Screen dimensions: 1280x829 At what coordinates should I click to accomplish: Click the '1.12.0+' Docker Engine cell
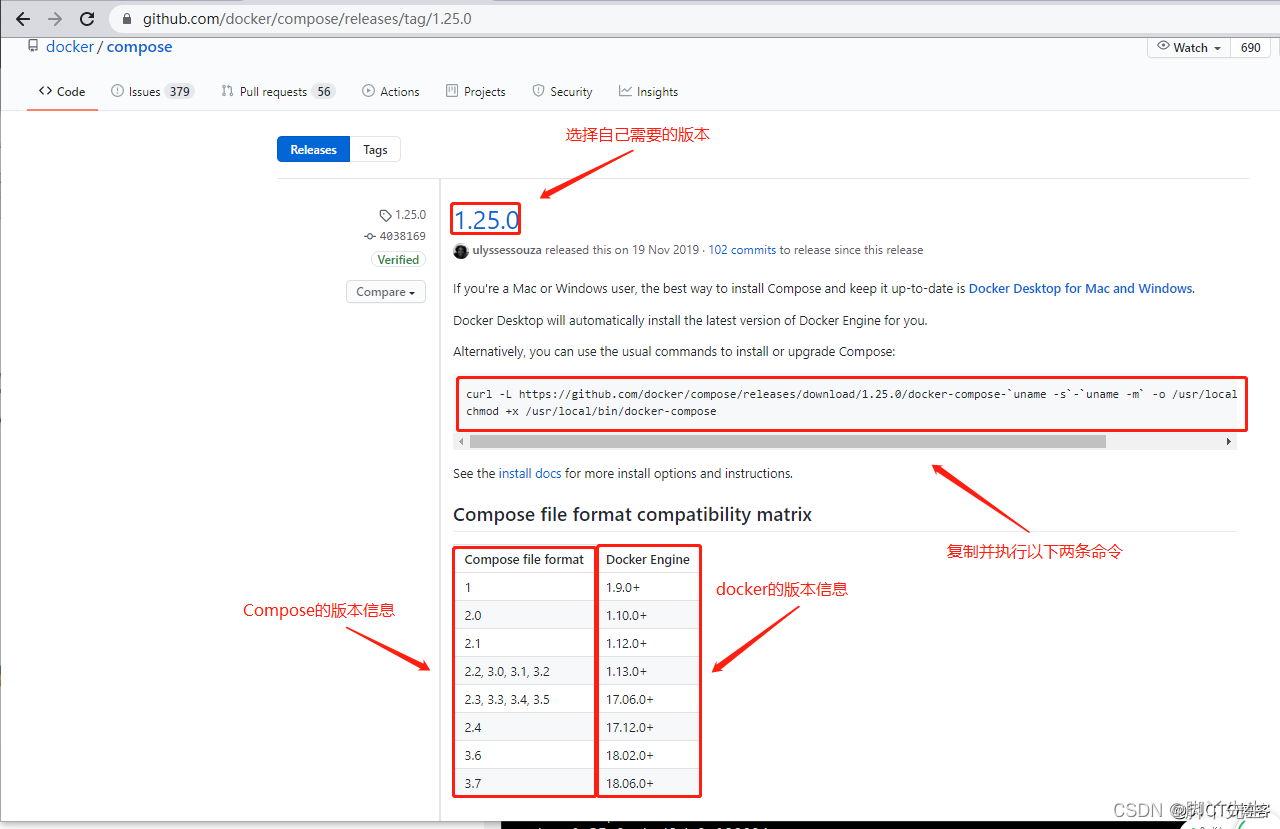[x=648, y=644]
